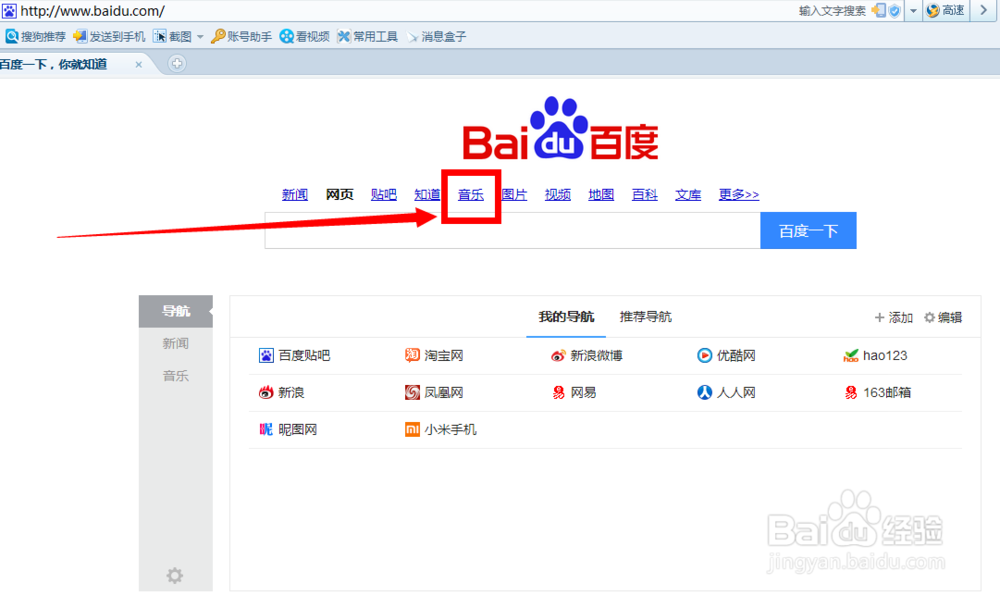Click the 淘宝网 orange icon
Viewport: 1000px width, 596px height.
pyautogui.click(x=412, y=355)
